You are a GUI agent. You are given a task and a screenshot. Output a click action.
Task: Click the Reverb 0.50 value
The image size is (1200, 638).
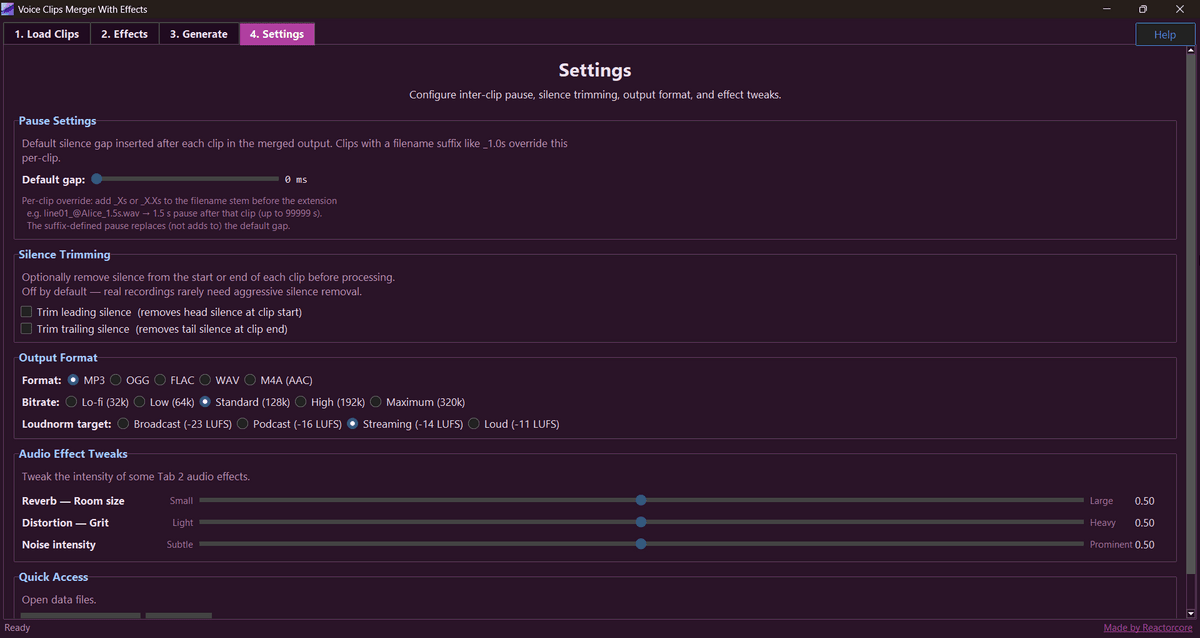pos(1144,501)
